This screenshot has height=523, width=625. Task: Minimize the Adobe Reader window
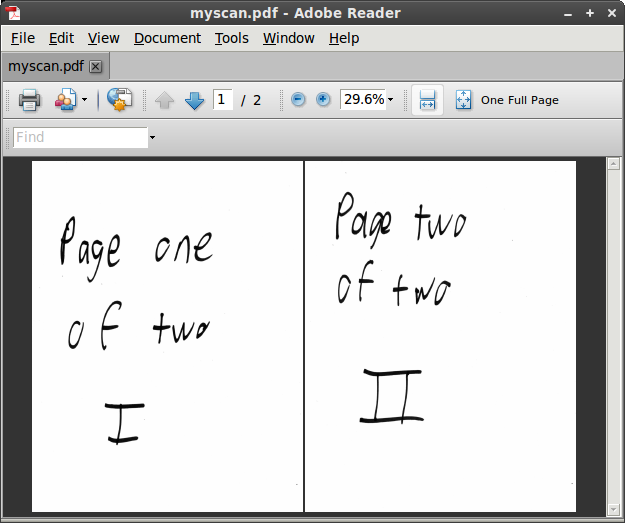click(568, 14)
